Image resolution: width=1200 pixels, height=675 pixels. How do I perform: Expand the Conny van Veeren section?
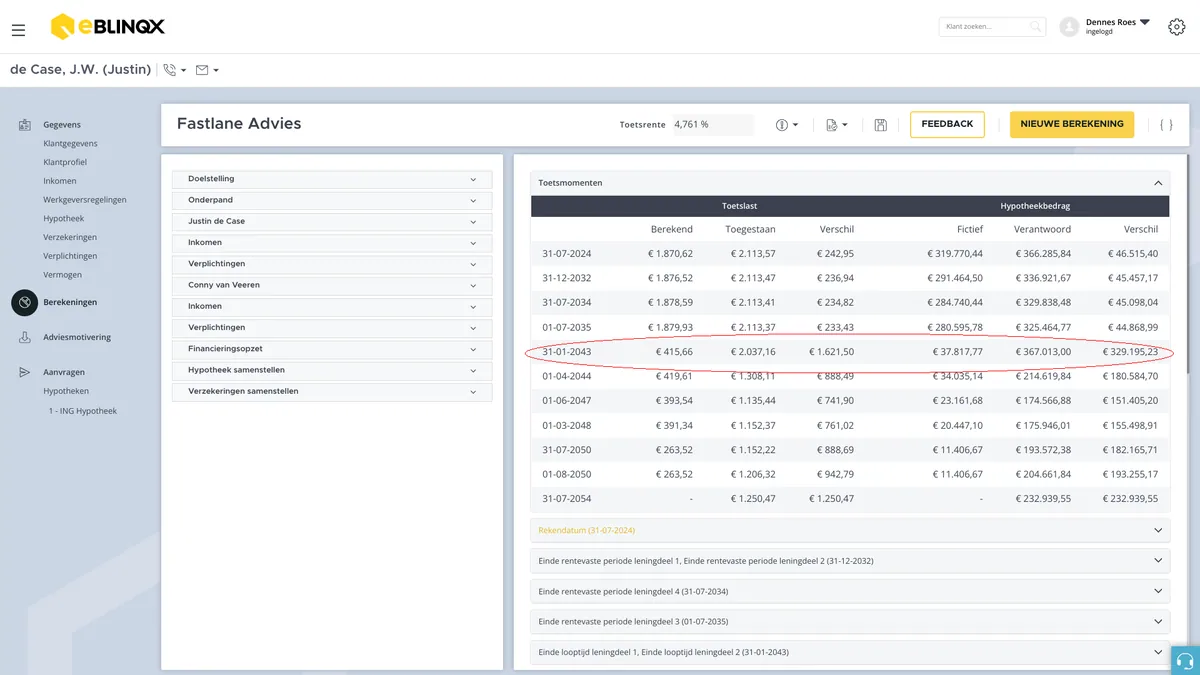tap(332, 285)
